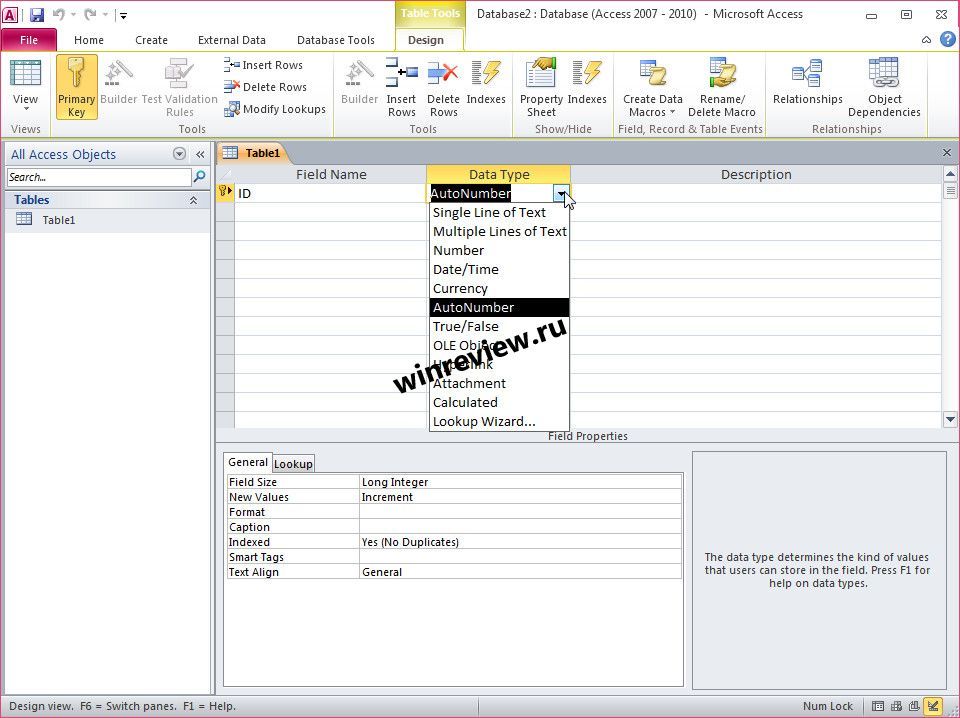Image resolution: width=960 pixels, height=718 pixels.
Task: Click Rename/Delete Macro
Action: pyautogui.click(x=722, y=86)
